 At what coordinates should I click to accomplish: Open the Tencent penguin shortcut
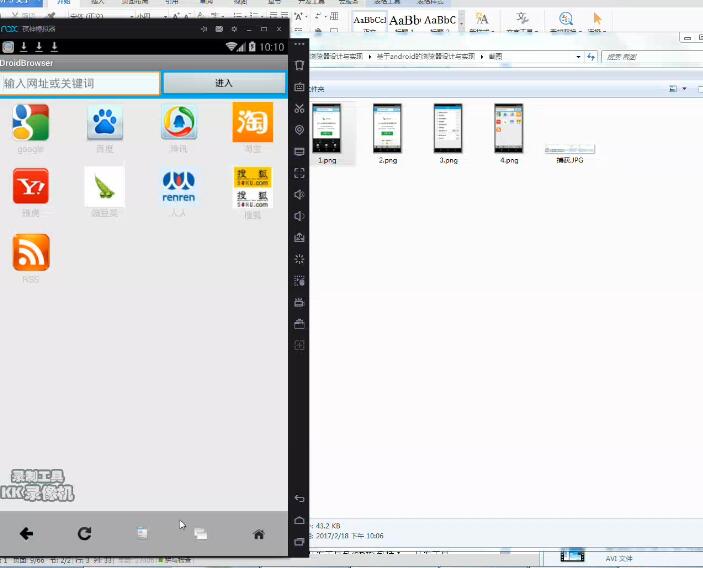pos(179,122)
